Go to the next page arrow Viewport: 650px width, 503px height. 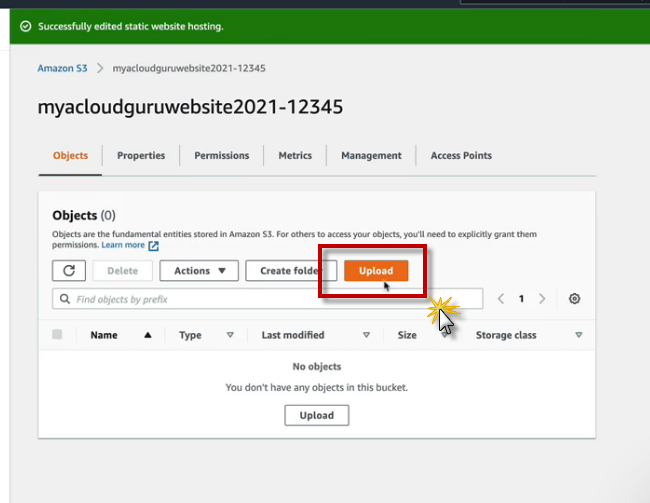tap(542, 299)
